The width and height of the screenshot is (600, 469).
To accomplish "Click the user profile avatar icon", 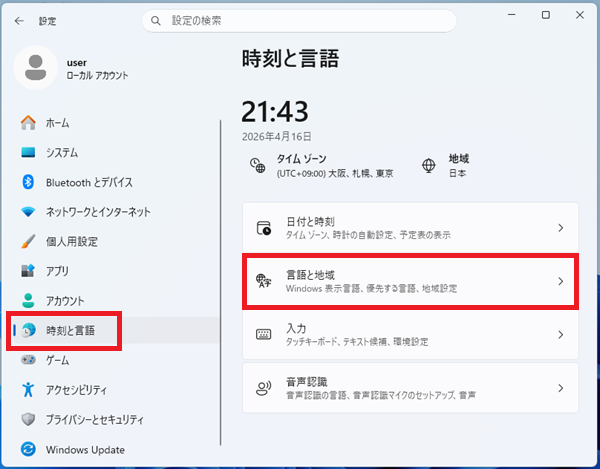I will (37, 68).
